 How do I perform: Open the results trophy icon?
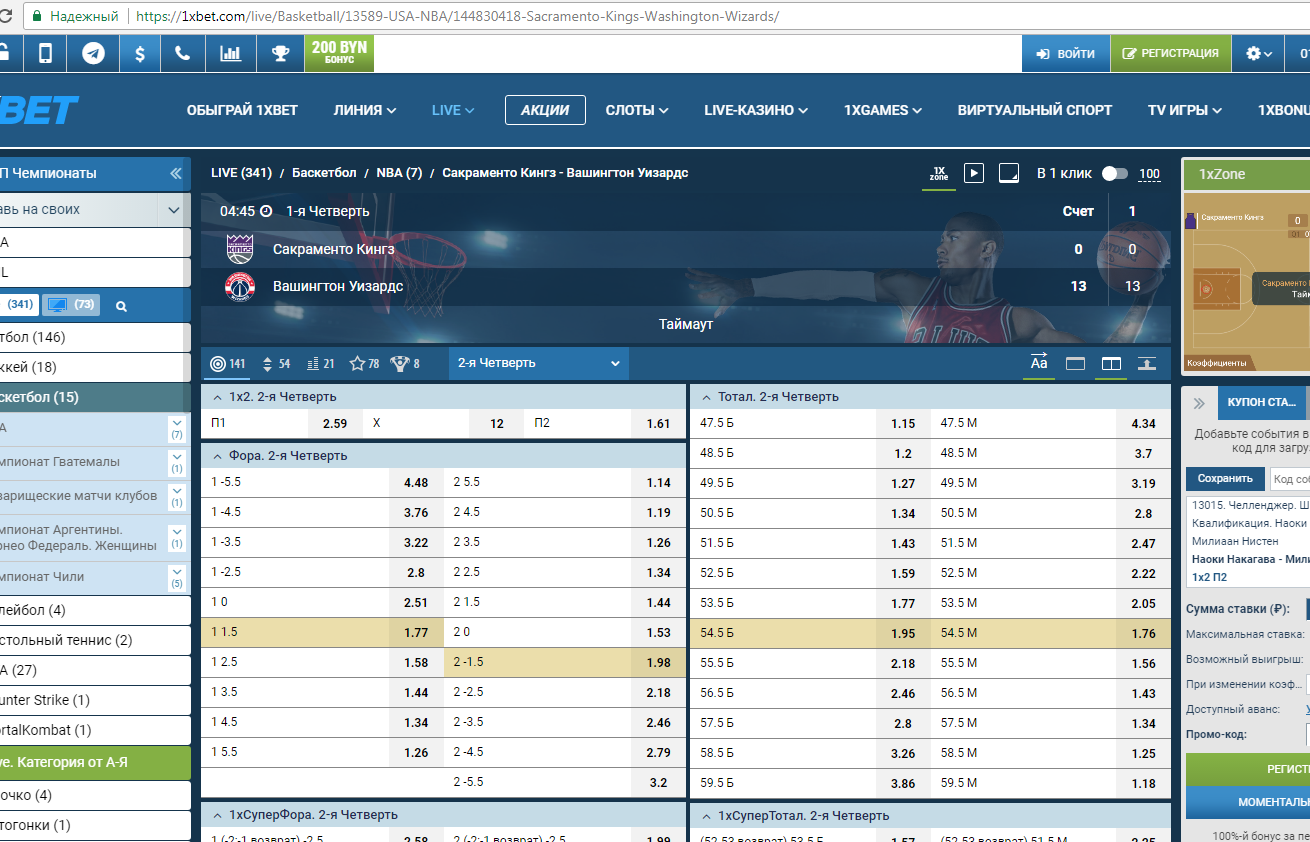280,53
